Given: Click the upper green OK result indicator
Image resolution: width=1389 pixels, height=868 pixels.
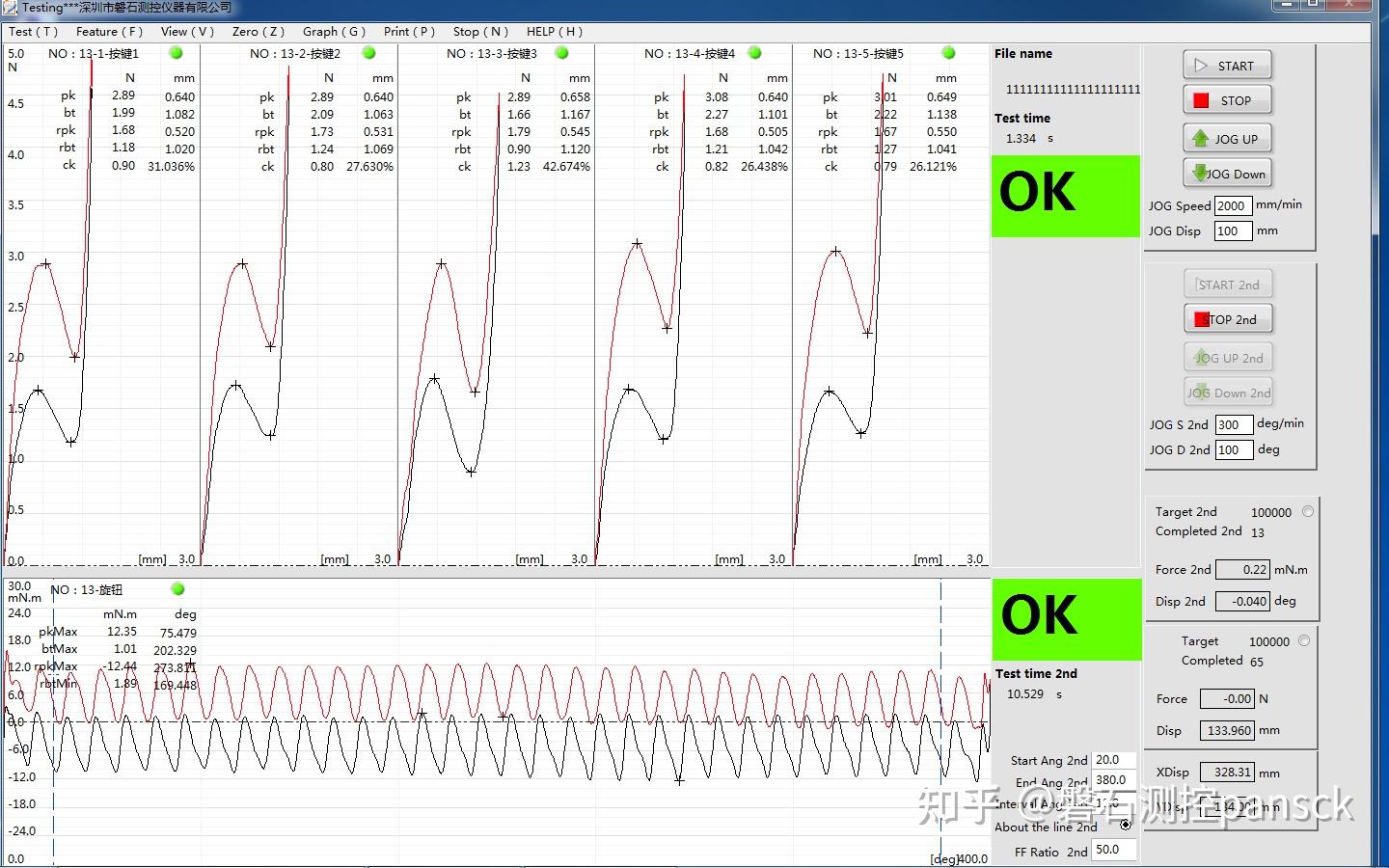Looking at the screenshot, I should tap(1066, 196).
